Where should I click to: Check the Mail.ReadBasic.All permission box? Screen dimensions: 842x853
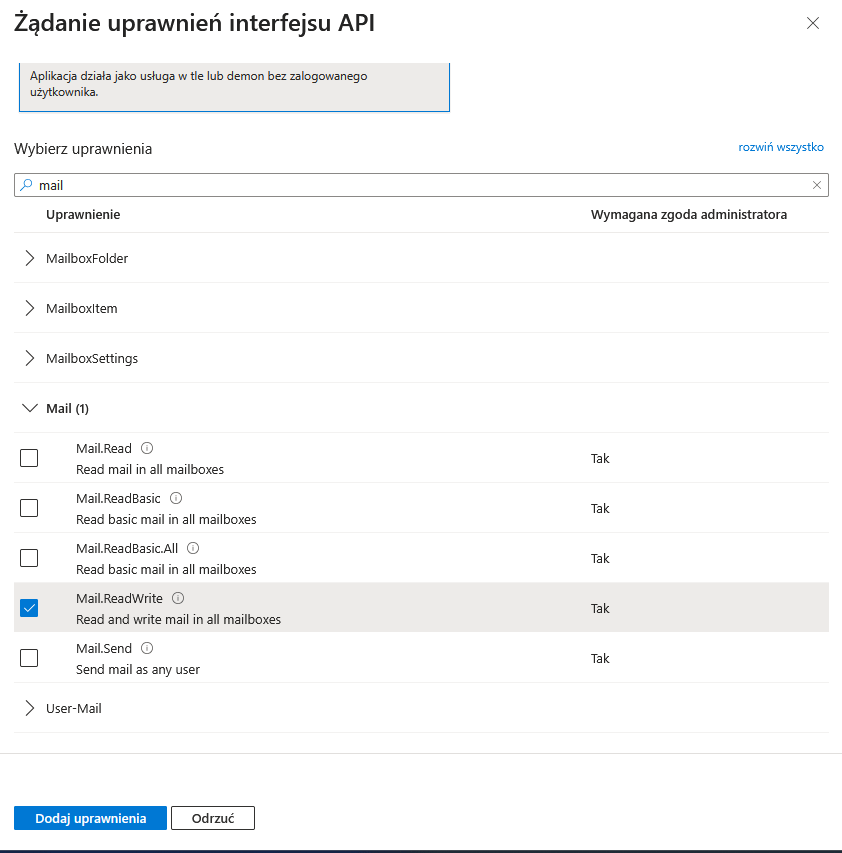click(29, 558)
